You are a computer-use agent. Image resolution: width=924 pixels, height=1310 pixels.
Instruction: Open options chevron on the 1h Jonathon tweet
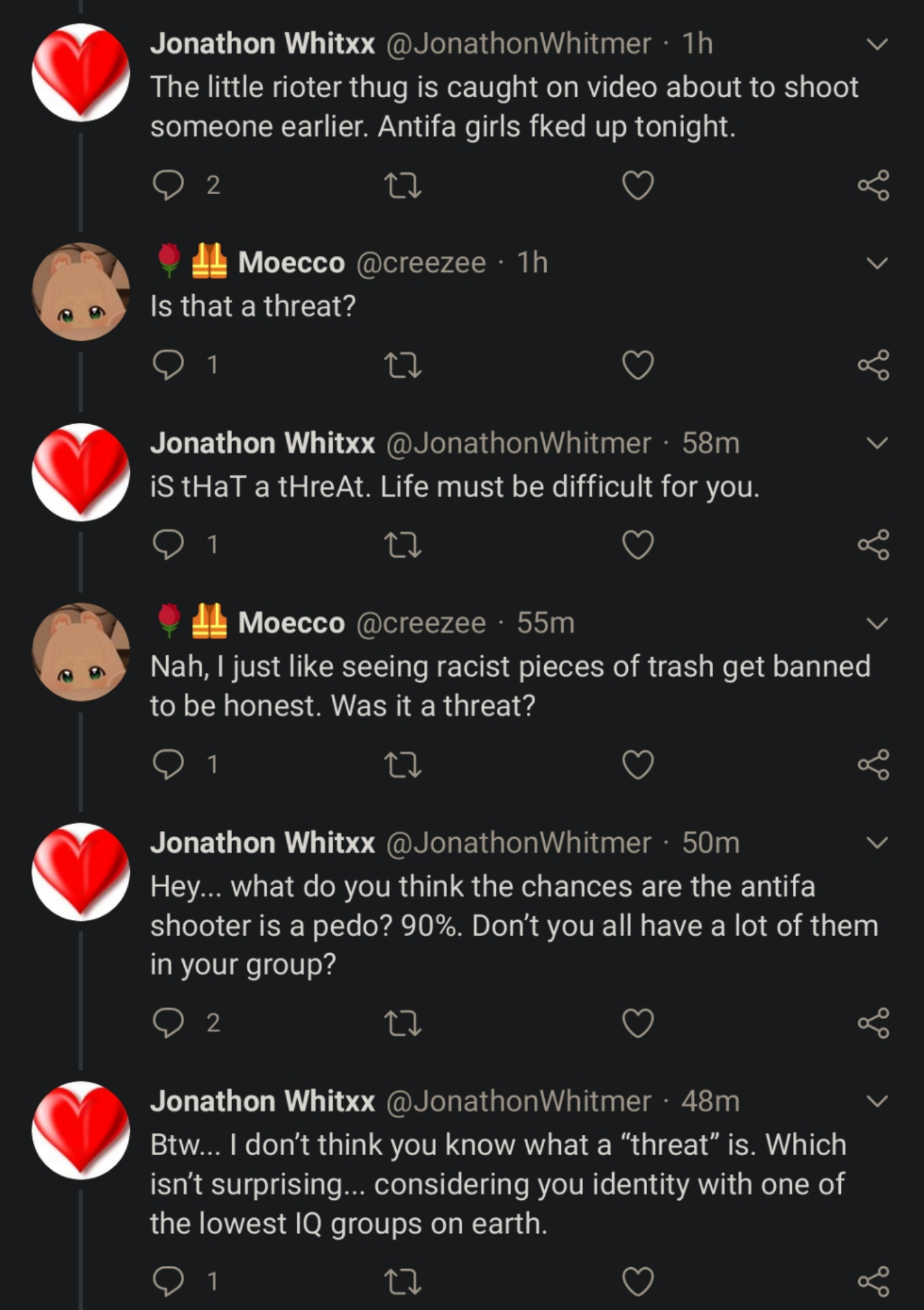click(877, 44)
